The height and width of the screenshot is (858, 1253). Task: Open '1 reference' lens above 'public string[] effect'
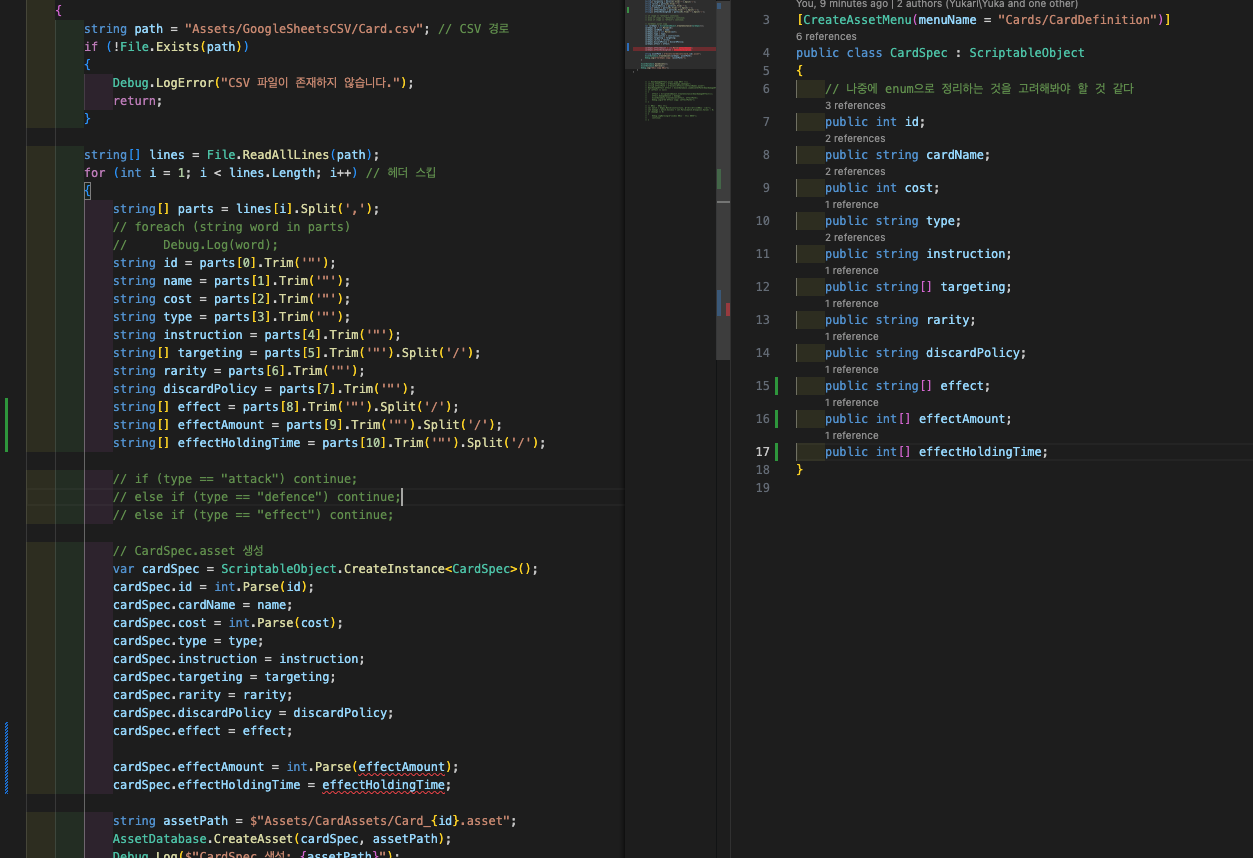[852, 369]
